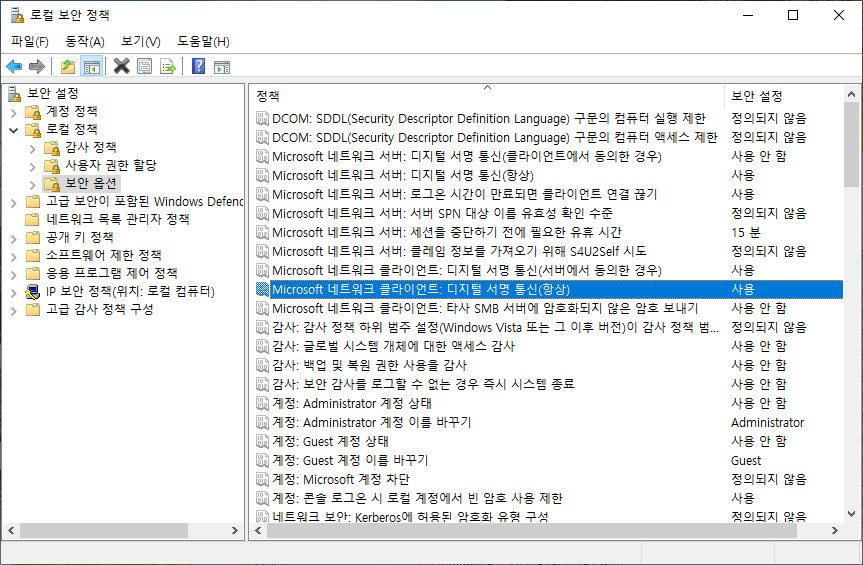
Task: Select 고급 보안이 포함된 Windows Defender tree item
Action: coord(144,201)
